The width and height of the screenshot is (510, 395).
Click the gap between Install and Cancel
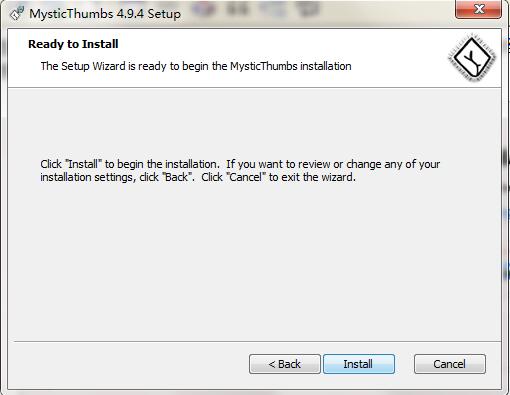point(404,364)
